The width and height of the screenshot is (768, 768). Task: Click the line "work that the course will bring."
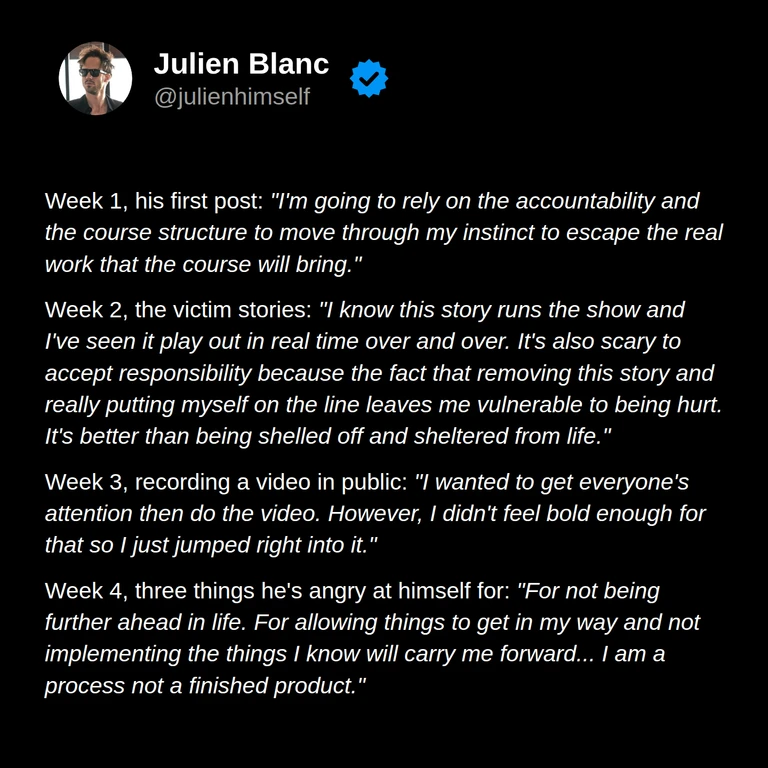click(203, 264)
